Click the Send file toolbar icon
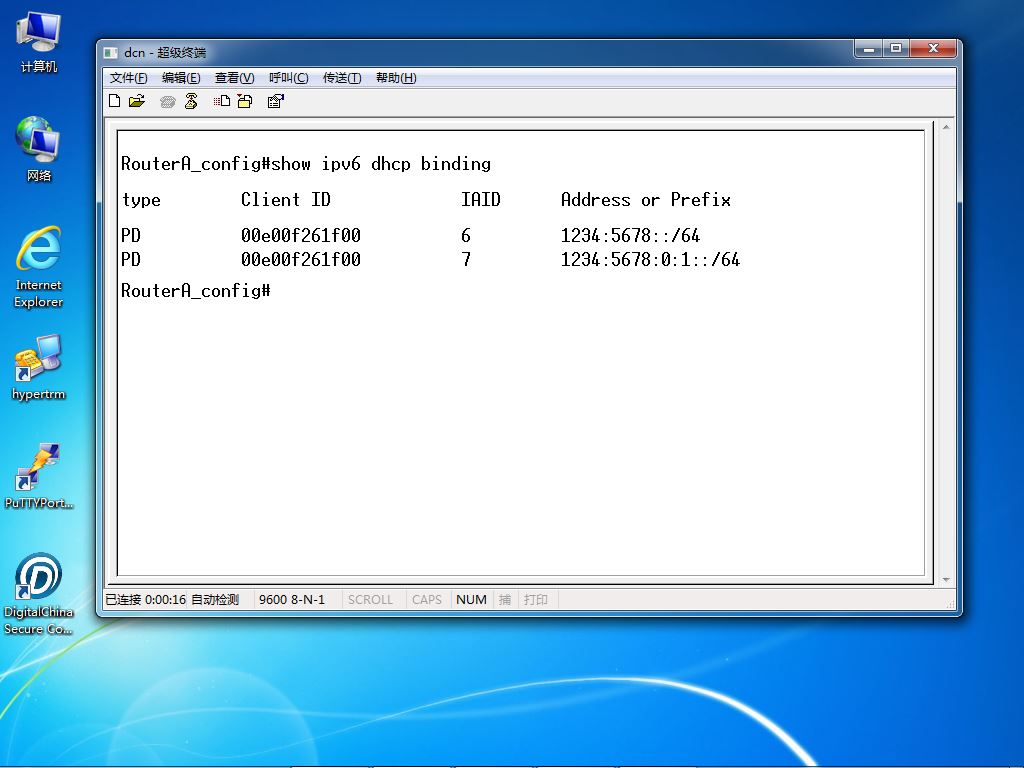 pyautogui.click(x=222, y=101)
